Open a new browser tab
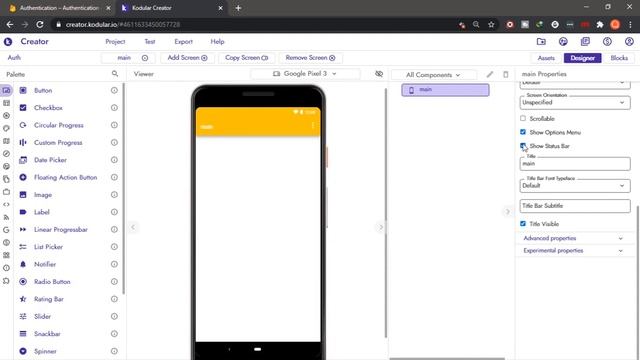 tap(238, 8)
